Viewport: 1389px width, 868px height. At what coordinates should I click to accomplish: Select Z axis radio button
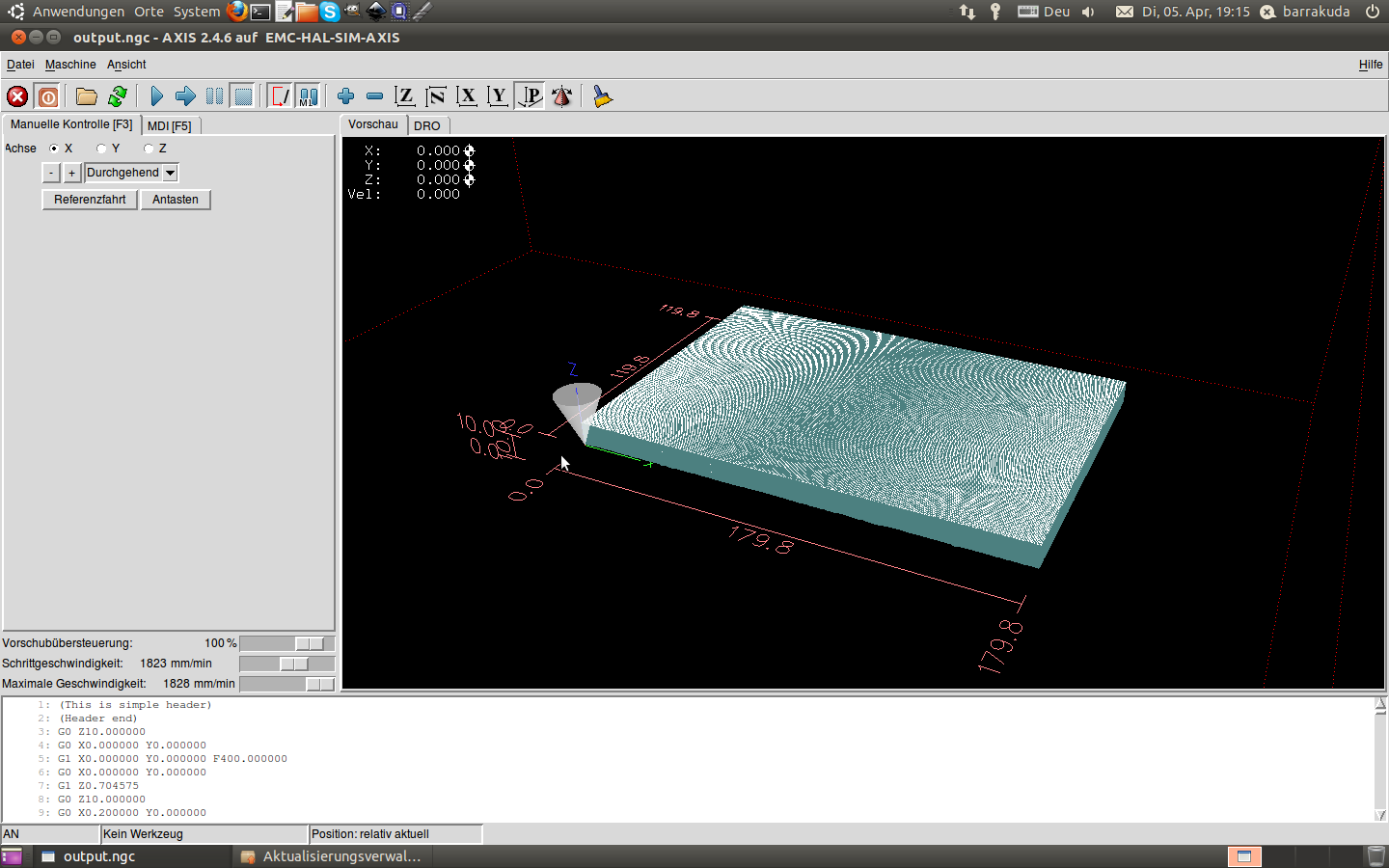click(149, 149)
